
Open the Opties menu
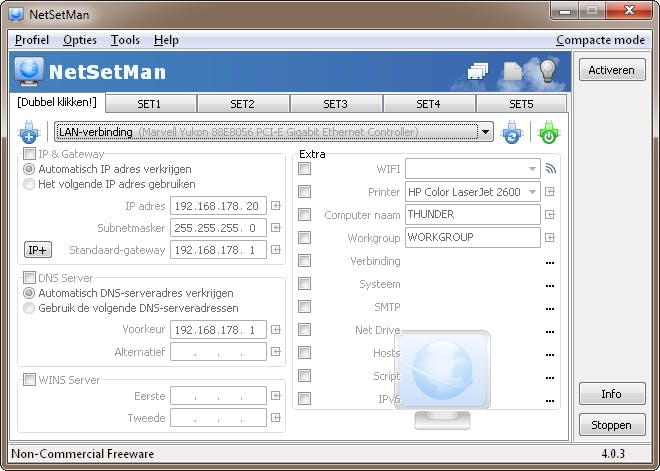[x=80, y=40]
